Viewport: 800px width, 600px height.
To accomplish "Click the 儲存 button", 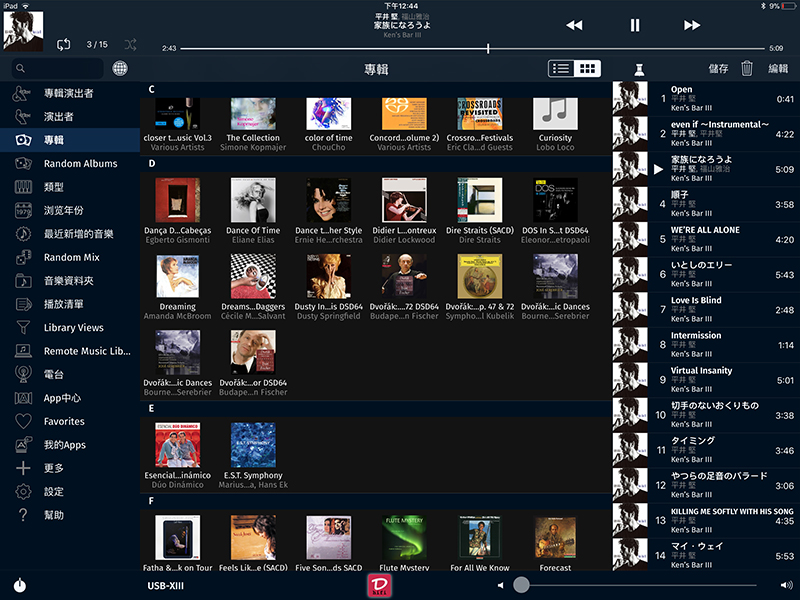I will tap(718, 69).
